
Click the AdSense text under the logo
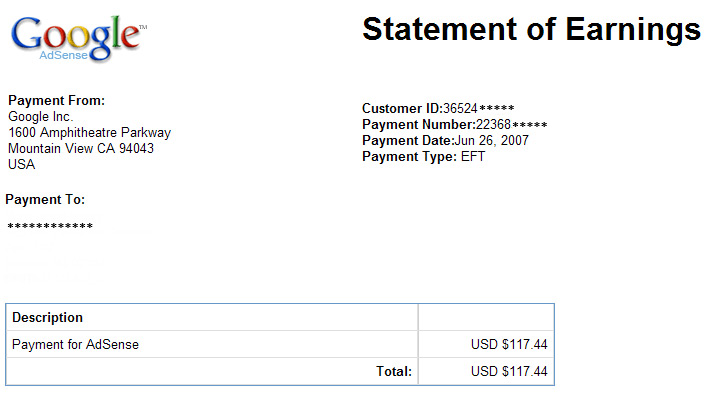63,55
